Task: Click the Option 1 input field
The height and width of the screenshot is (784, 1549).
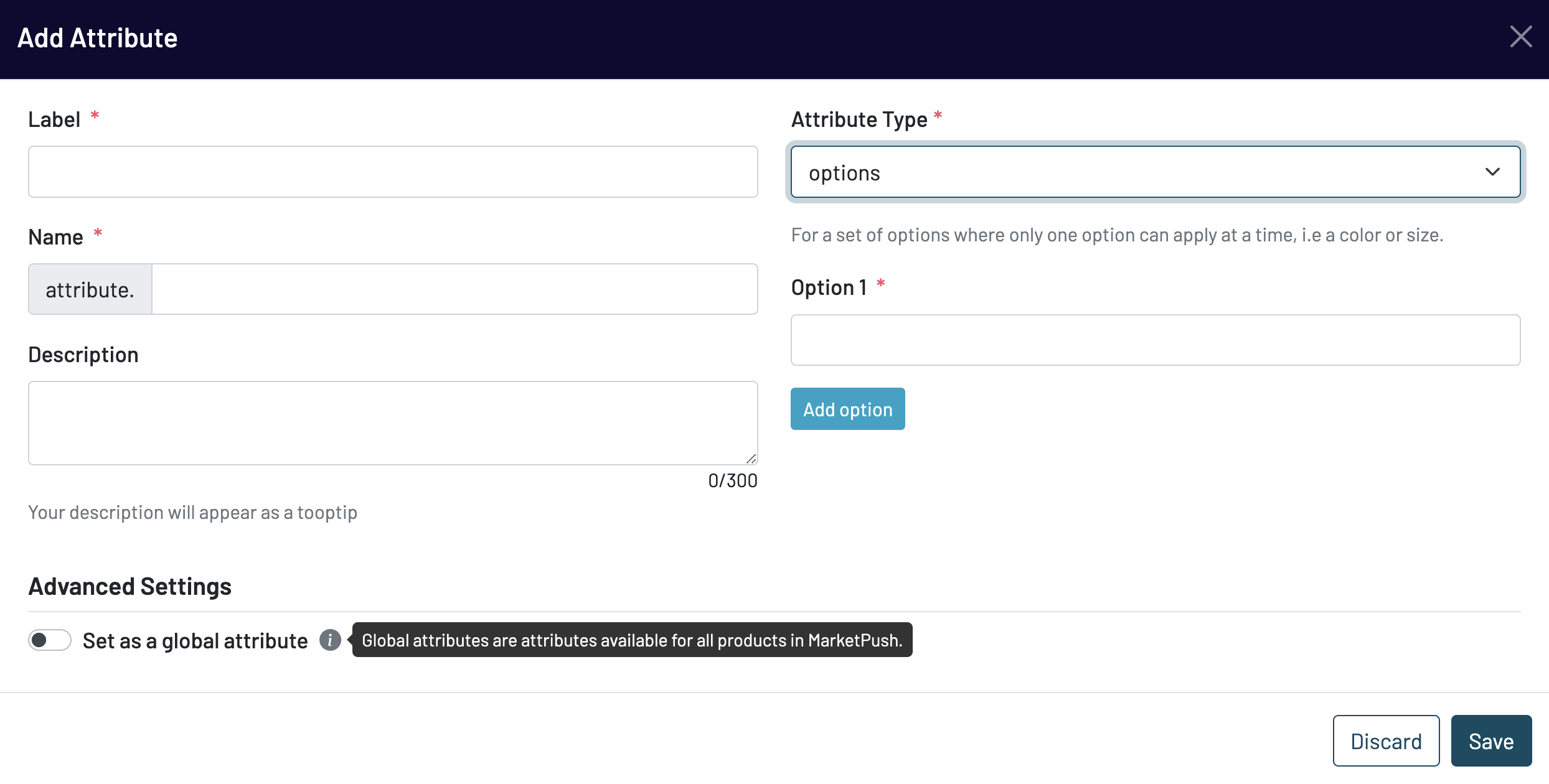Action: [1155, 340]
